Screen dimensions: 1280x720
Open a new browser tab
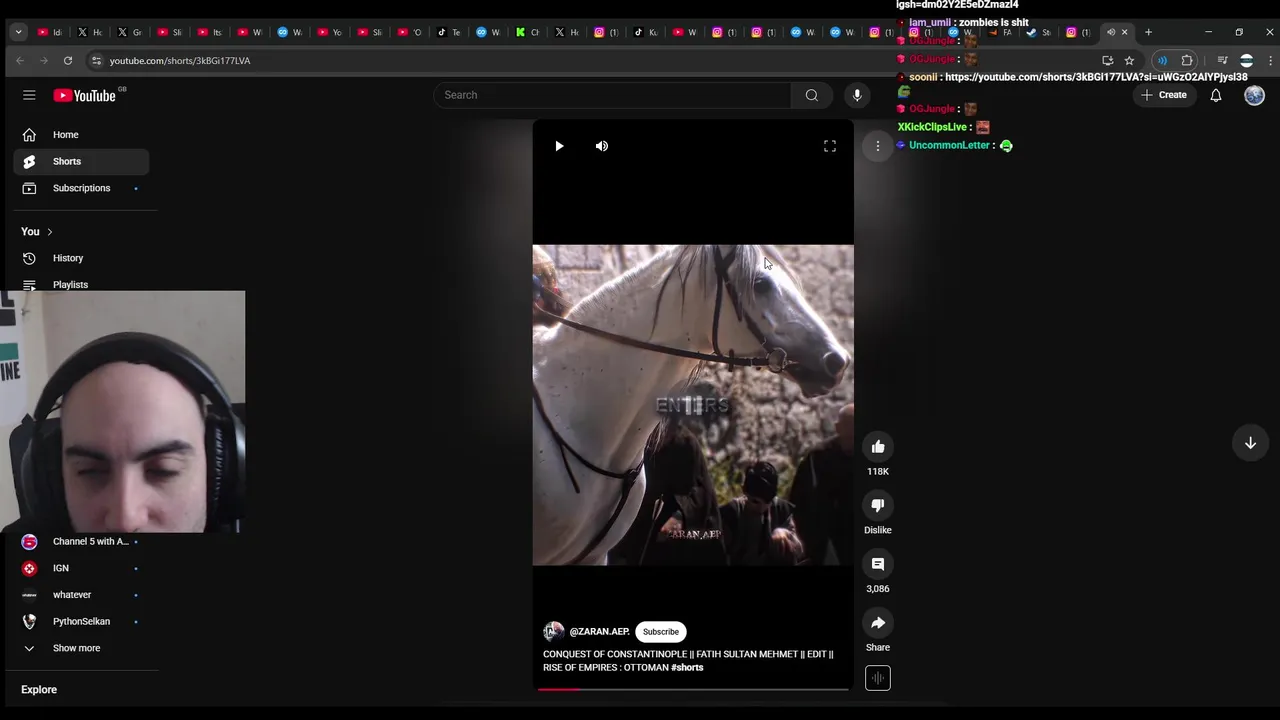[1148, 32]
